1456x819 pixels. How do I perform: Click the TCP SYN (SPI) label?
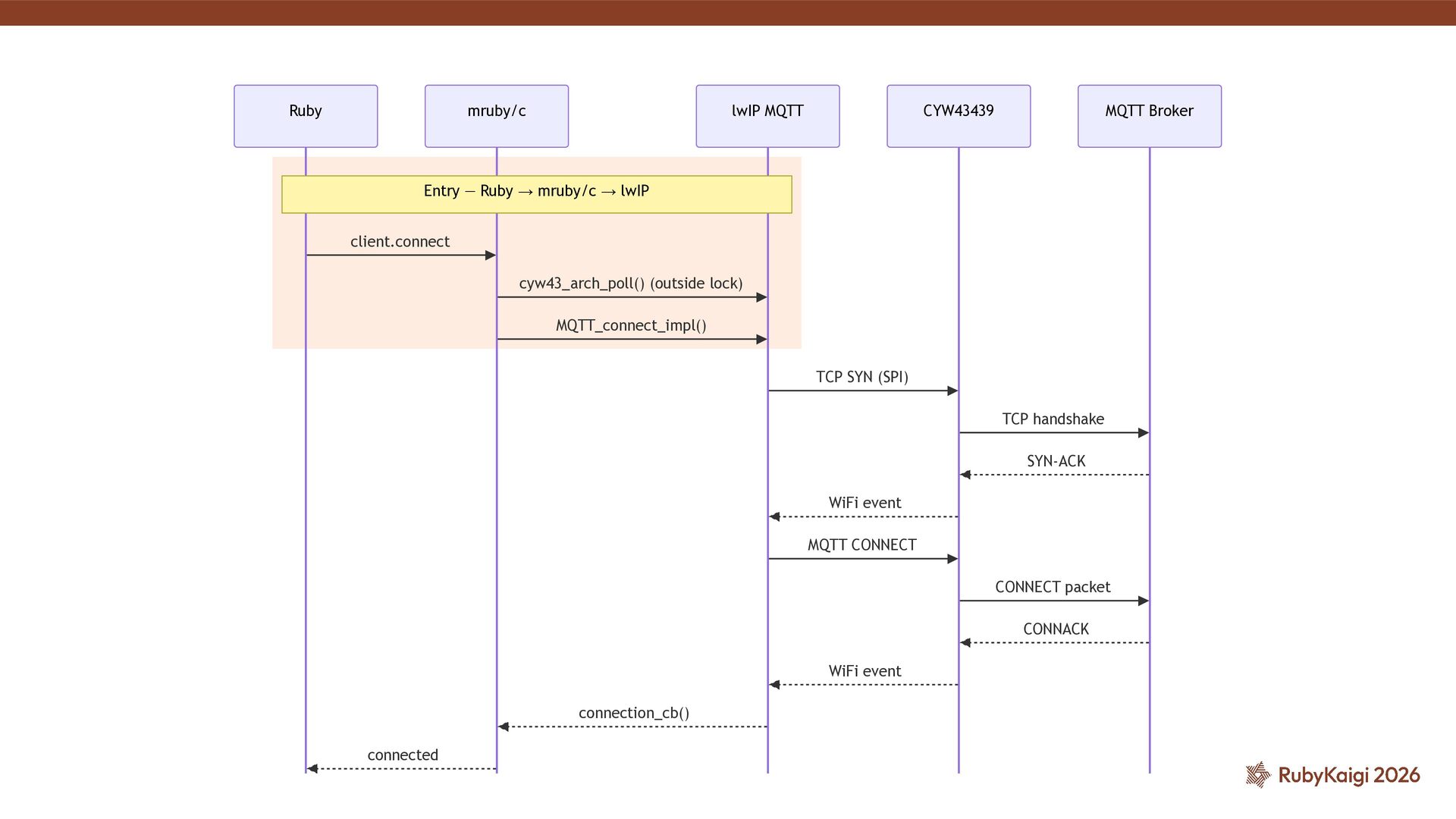click(x=861, y=377)
